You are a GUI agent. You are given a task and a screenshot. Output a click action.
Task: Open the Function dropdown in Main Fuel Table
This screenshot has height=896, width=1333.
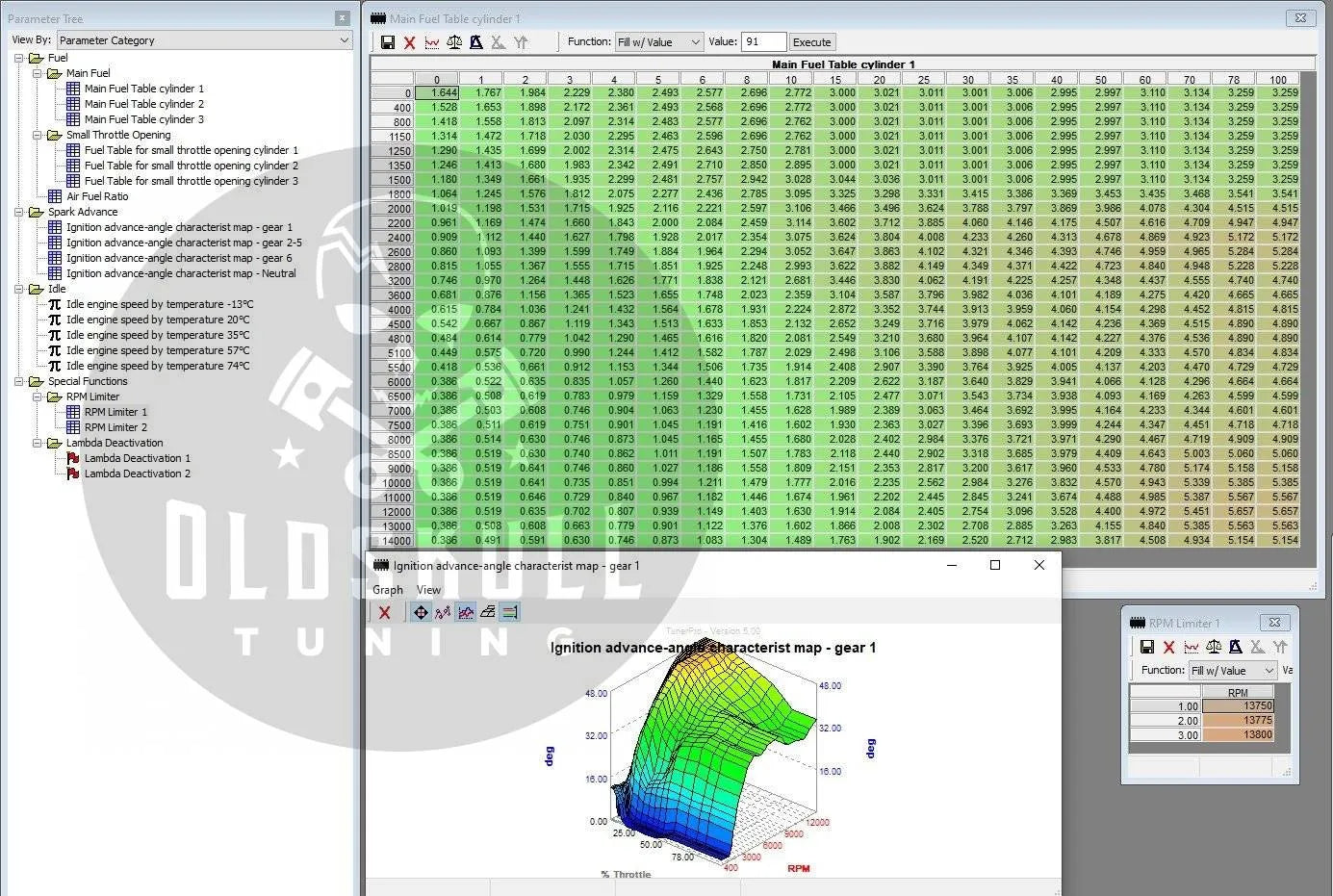coord(659,42)
